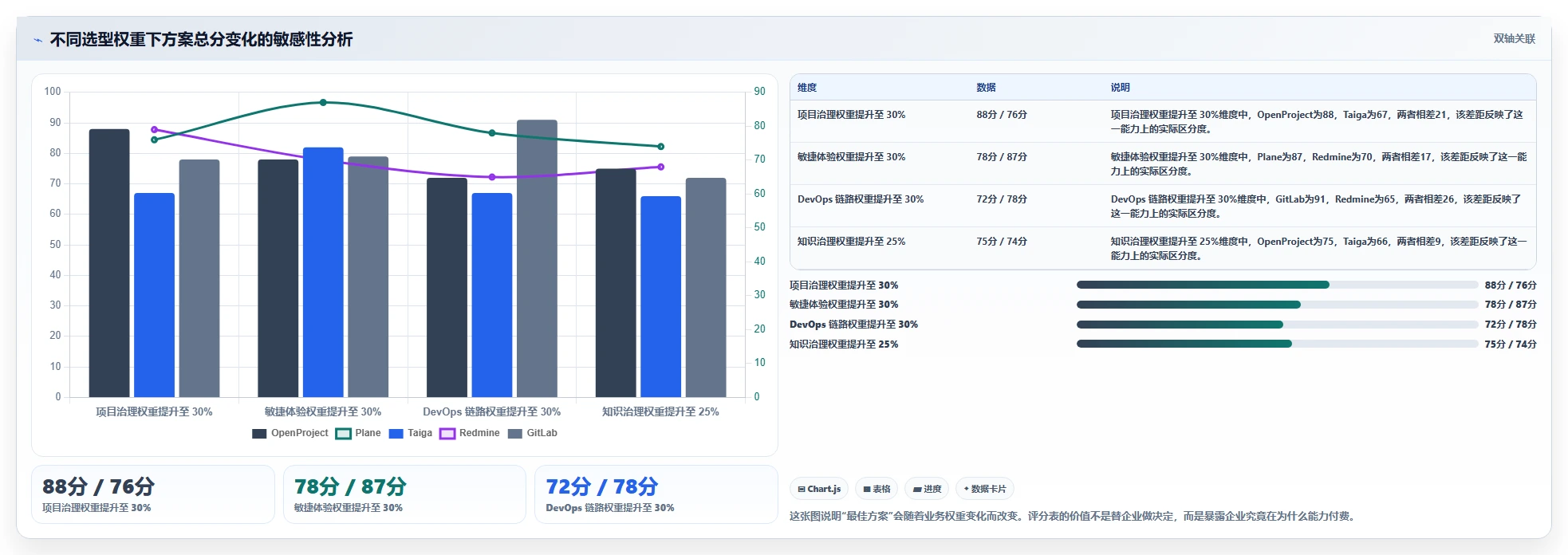The width and height of the screenshot is (1568, 555).
Task: Toggle the GitLab legend item
Action: click(x=533, y=433)
